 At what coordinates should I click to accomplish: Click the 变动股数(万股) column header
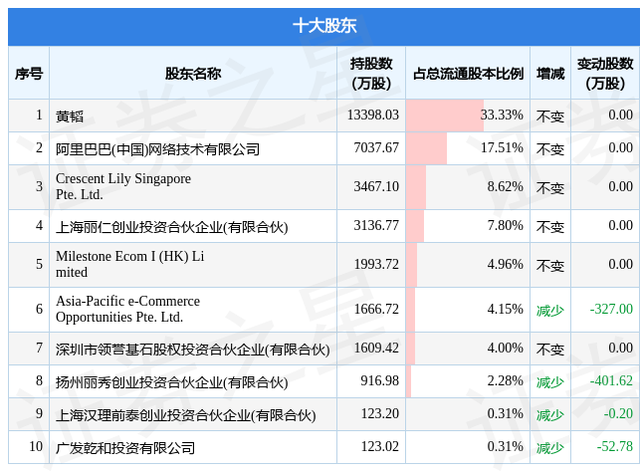[x=605, y=73]
